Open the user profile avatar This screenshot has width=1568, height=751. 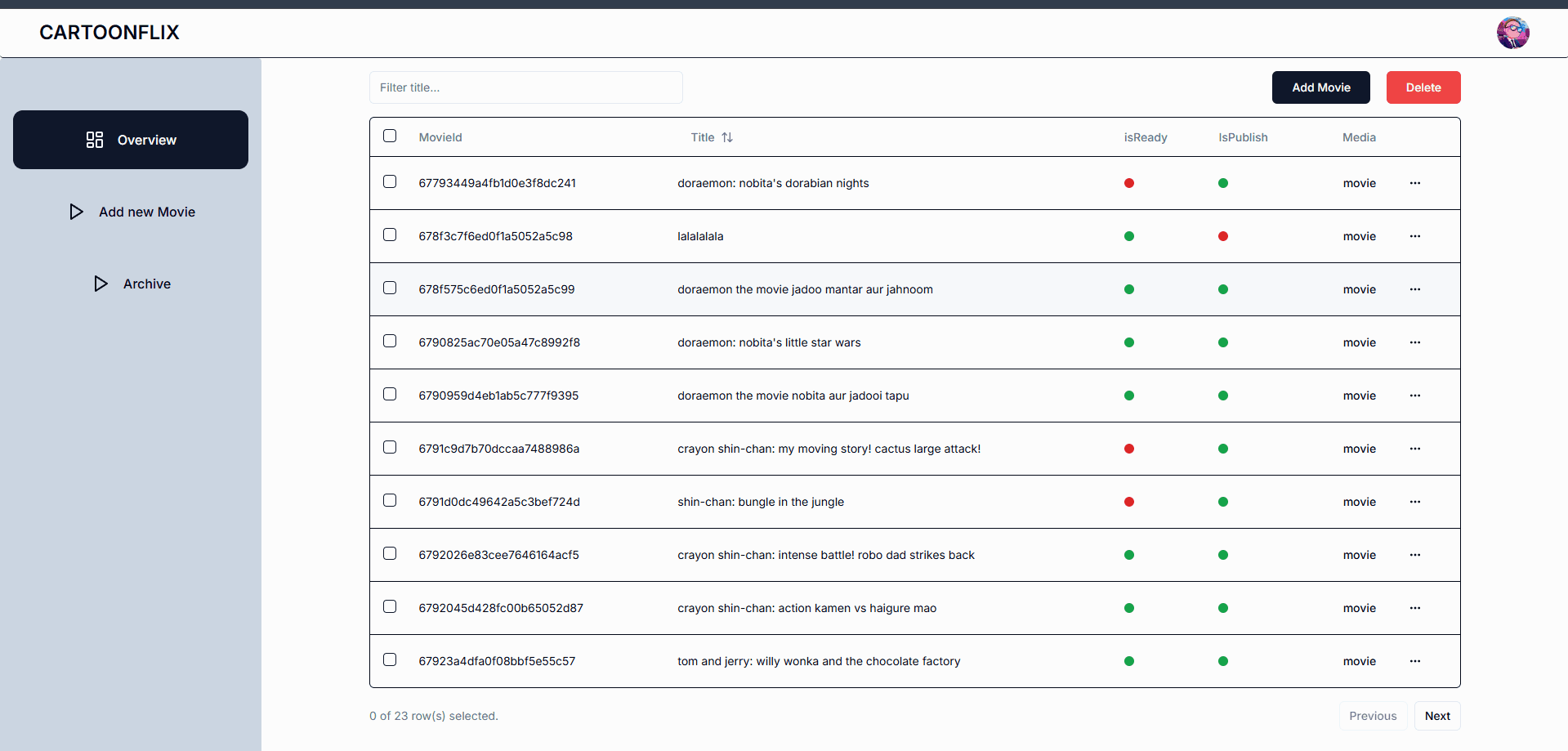pos(1512,33)
